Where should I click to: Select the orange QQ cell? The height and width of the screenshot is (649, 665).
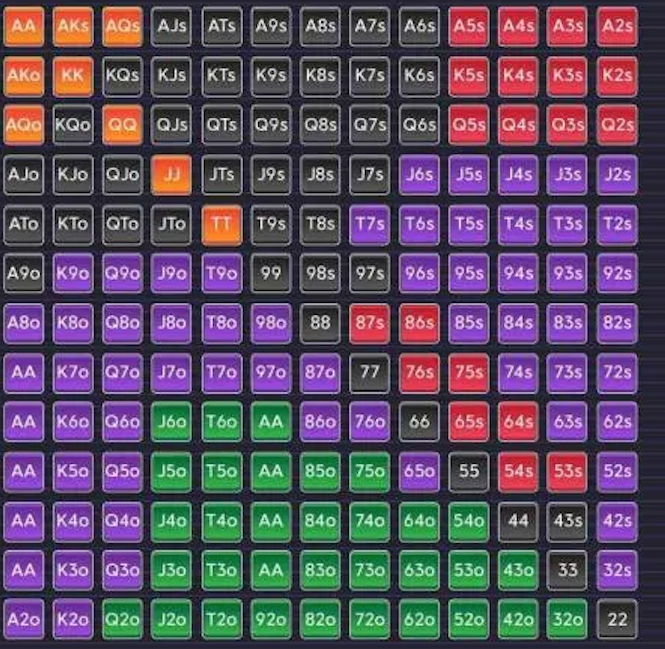(122, 125)
